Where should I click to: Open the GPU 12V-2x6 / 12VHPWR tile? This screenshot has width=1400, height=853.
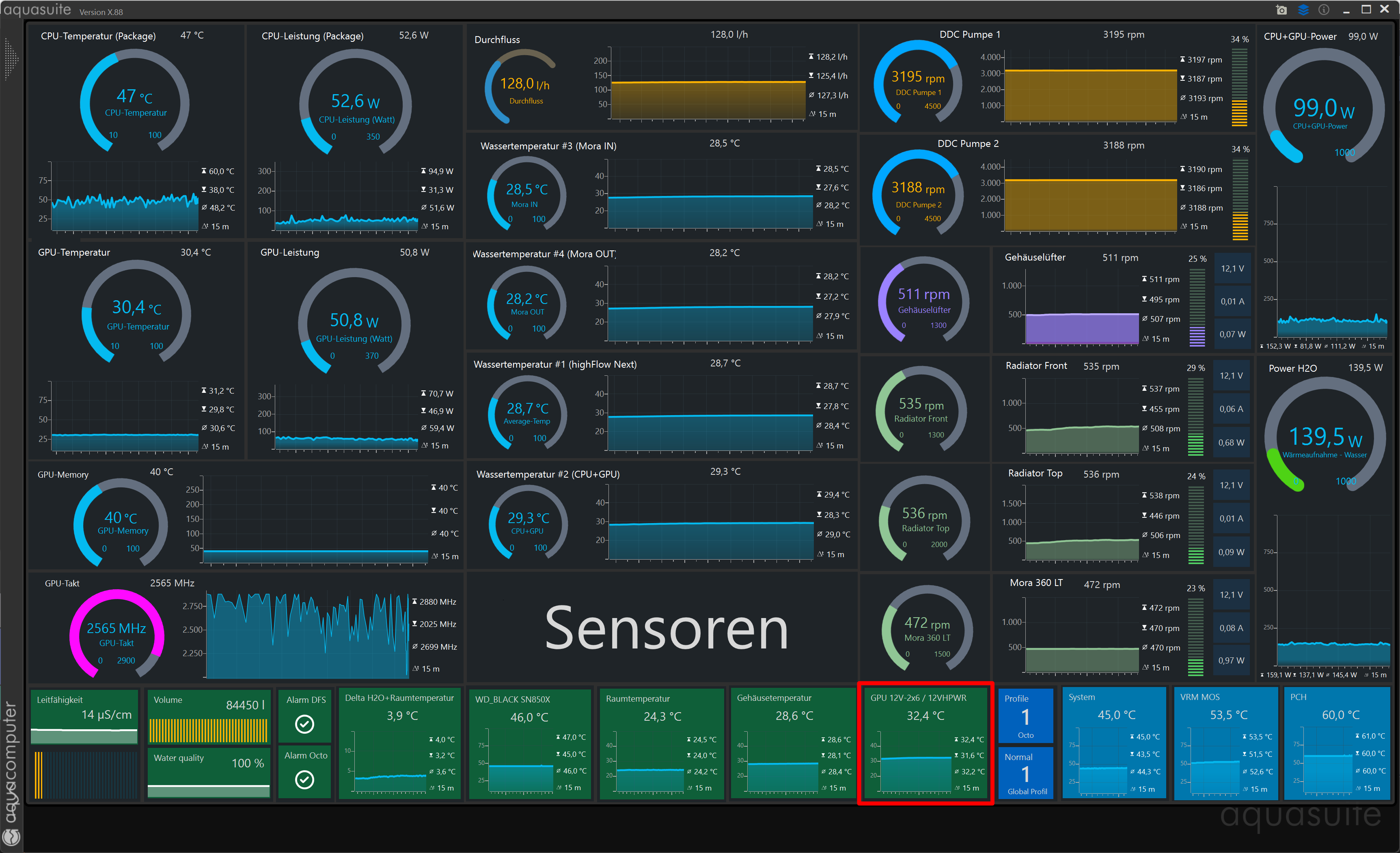[x=925, y=743]
